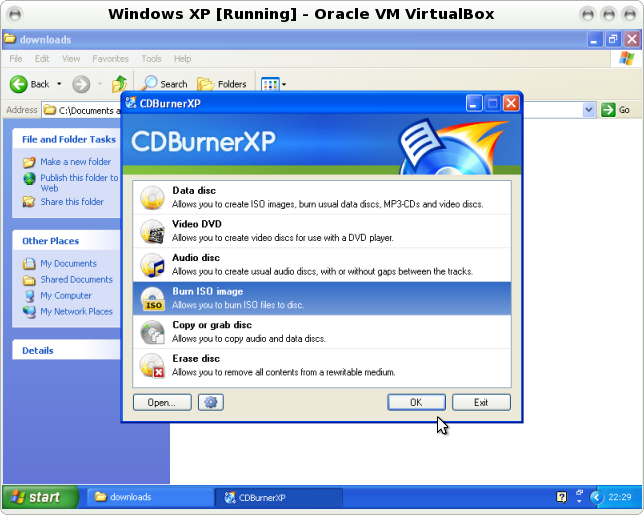Click the My Documents icon in Other Places

tap(29, 263)
